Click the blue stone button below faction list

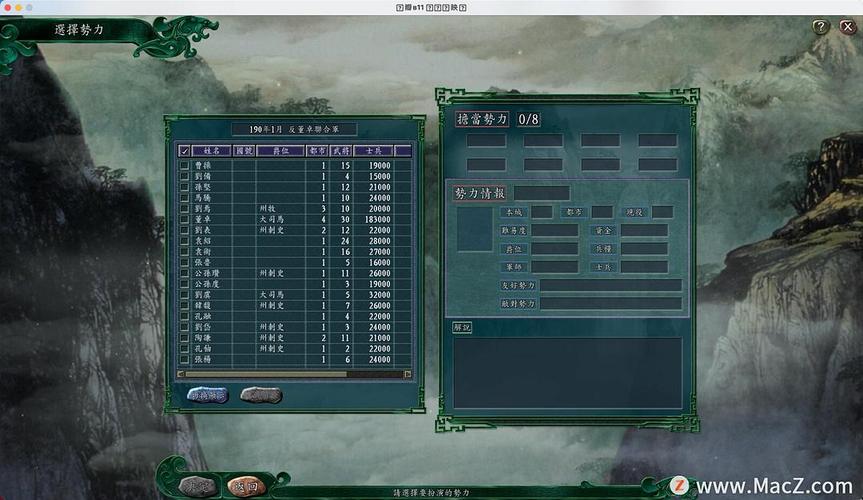(x=207, y=395)
